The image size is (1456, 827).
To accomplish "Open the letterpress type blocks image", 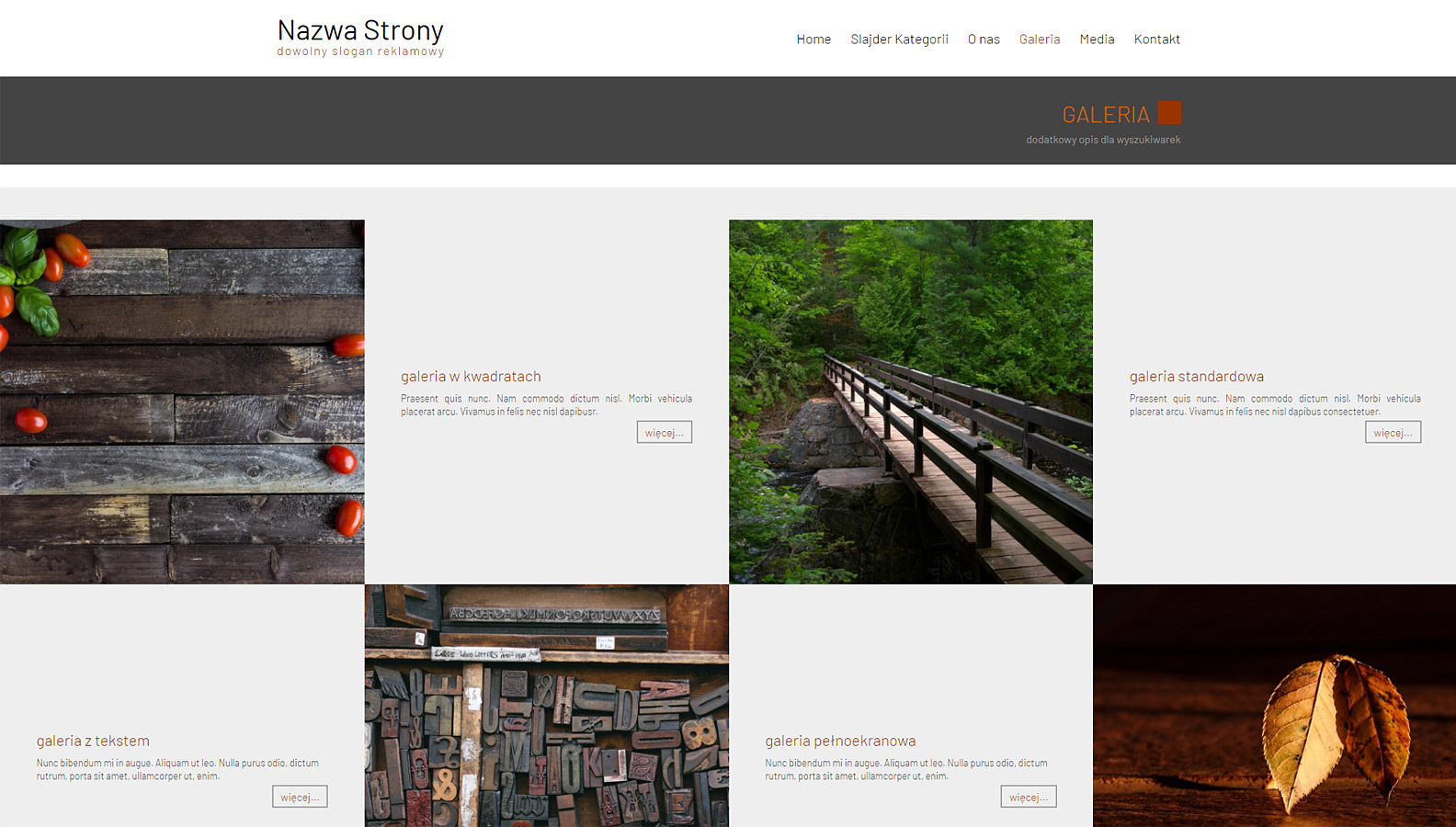I will 546,706.
